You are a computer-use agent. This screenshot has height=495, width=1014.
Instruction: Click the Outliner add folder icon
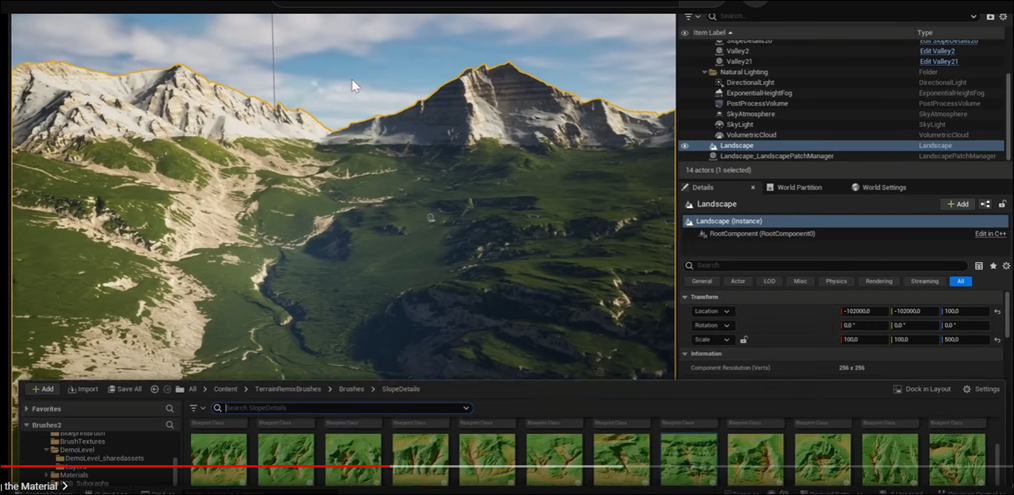tap(990, 17)
